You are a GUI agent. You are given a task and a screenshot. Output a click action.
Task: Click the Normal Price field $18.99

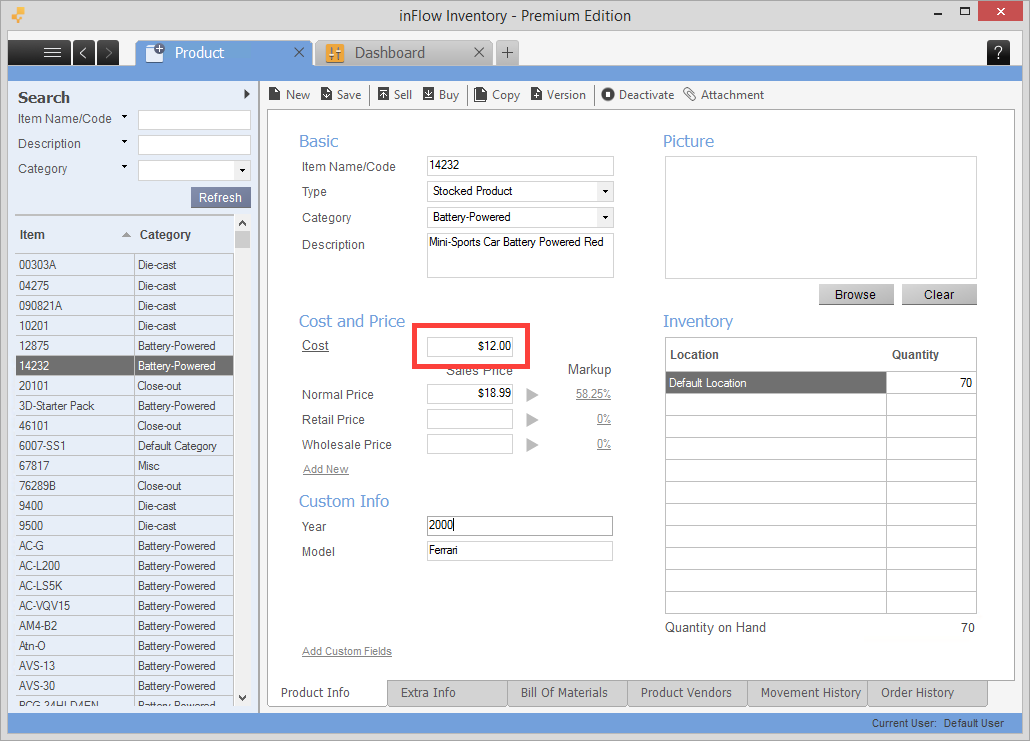tap(470, 393)
